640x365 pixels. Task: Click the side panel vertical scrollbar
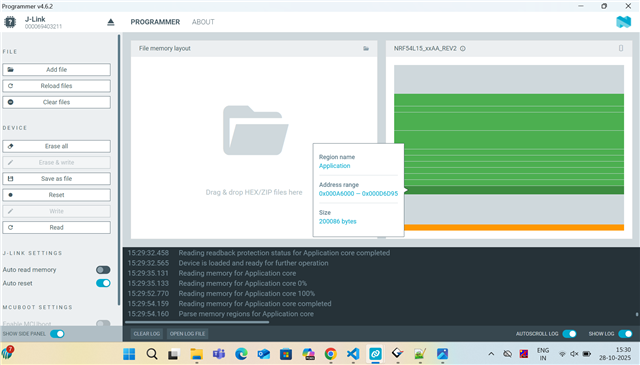pyautogui.click(x=119, y=169)
